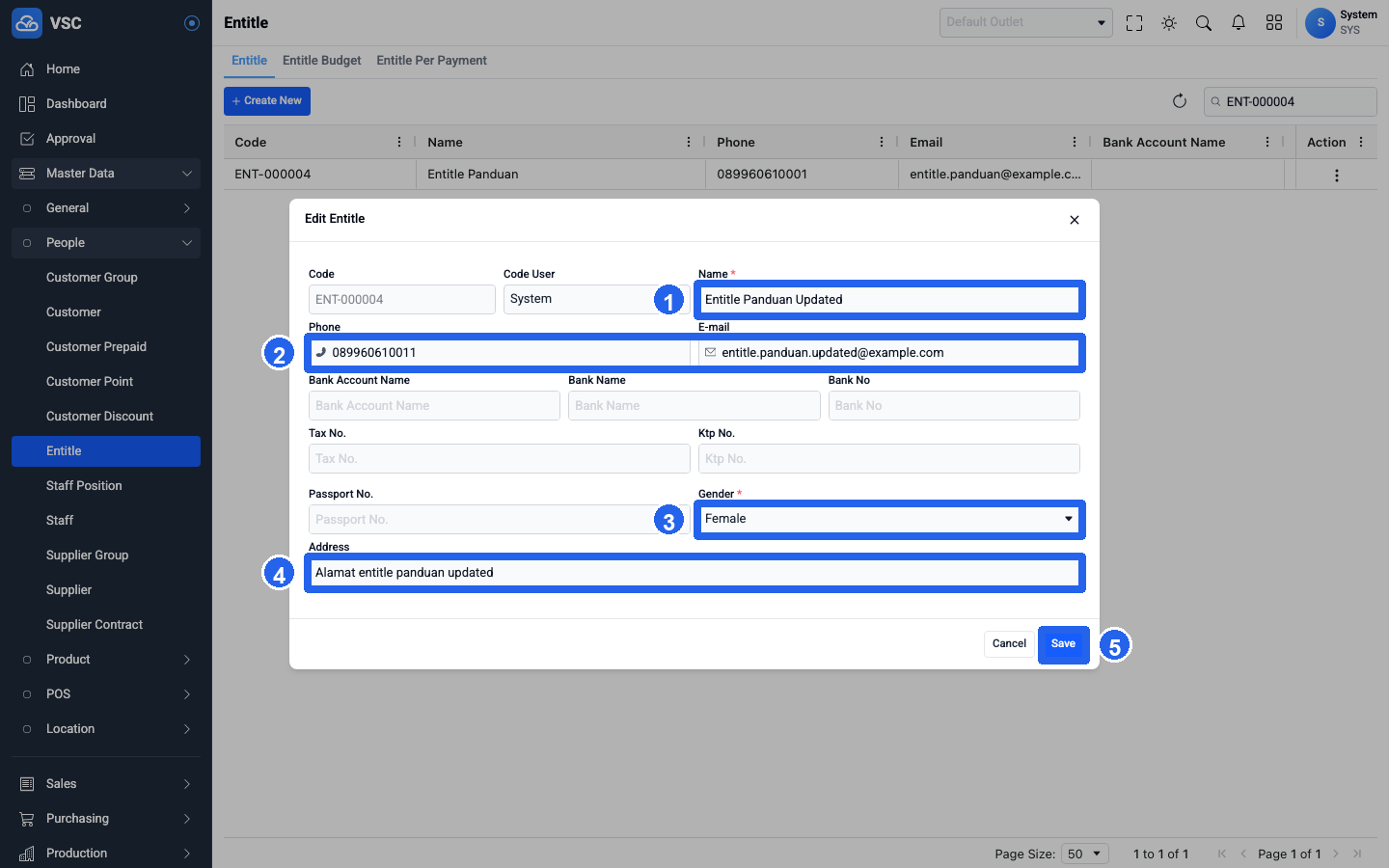The height and width of the screenshot is (868, 1389).
Task: Open Customer Discount page
Action: click(106, 417)
